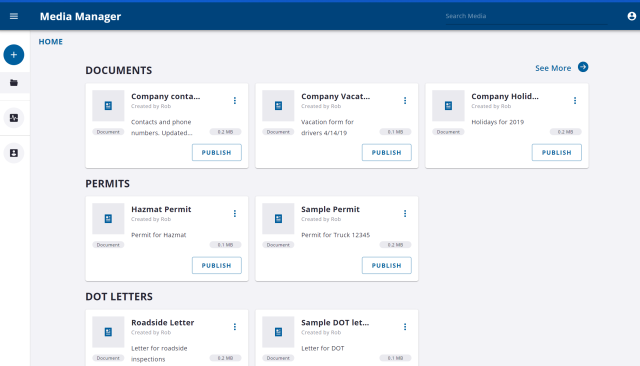Open options menu for Sample Permit card
Screen dimensions: 640x366
coord(405,214)
